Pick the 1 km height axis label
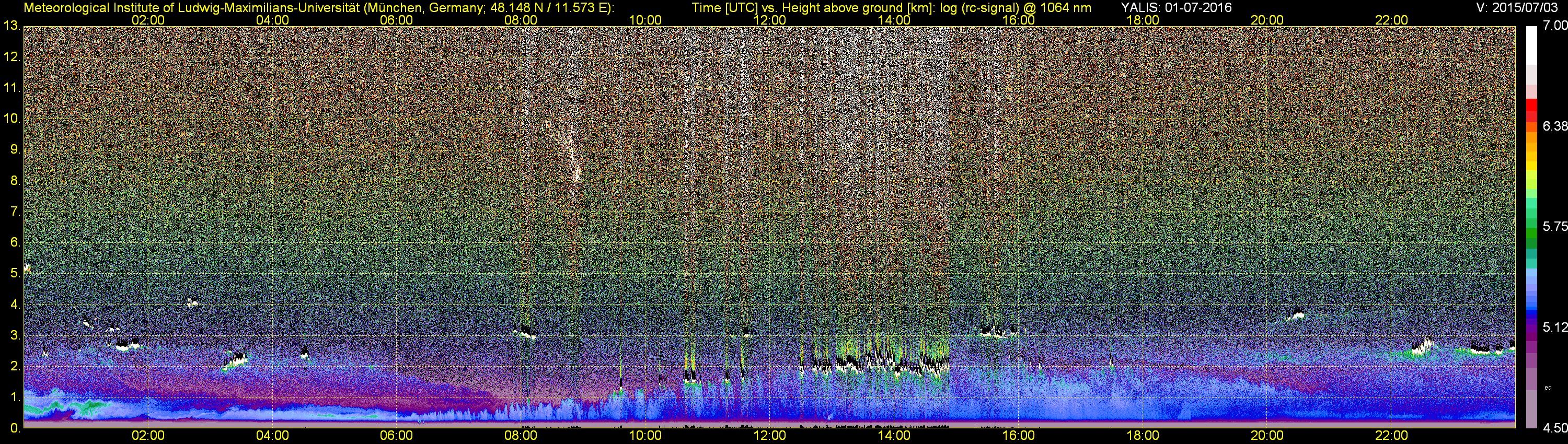The height and width of the screenshot is (444, 1568). point(15,398)
